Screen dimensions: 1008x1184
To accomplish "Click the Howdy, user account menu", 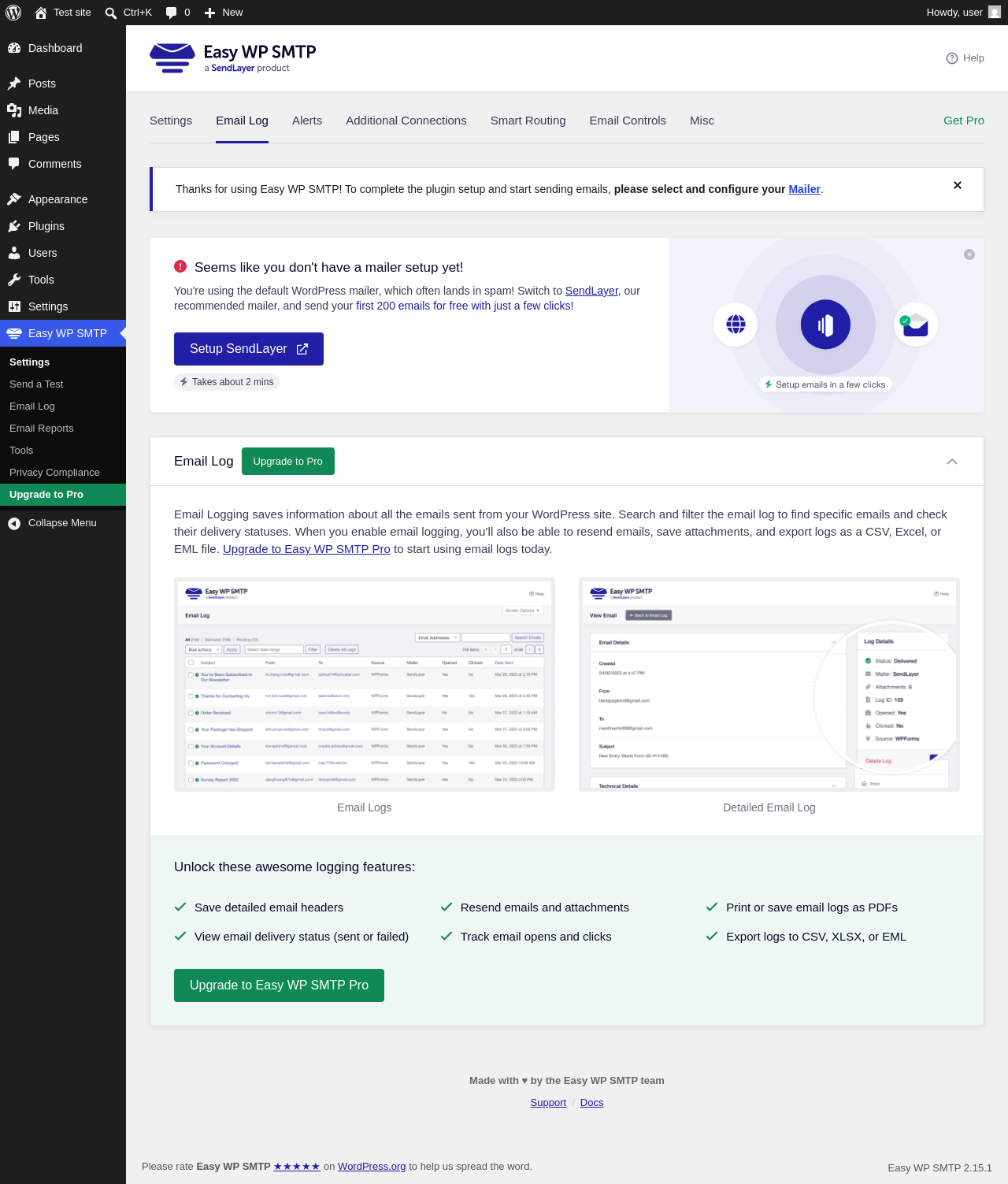I will pyautogui.click(x=963, y=13).
